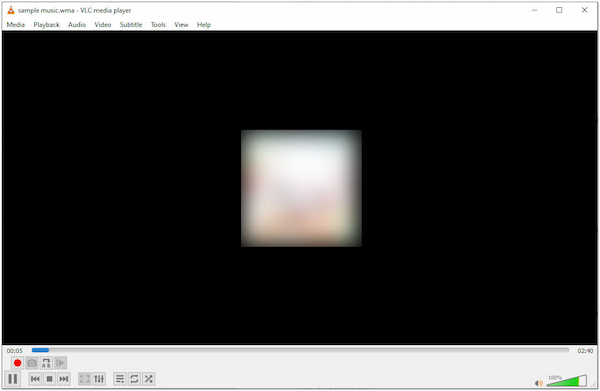Advance using the frame-by-frame button

click(x=60, y=363)
